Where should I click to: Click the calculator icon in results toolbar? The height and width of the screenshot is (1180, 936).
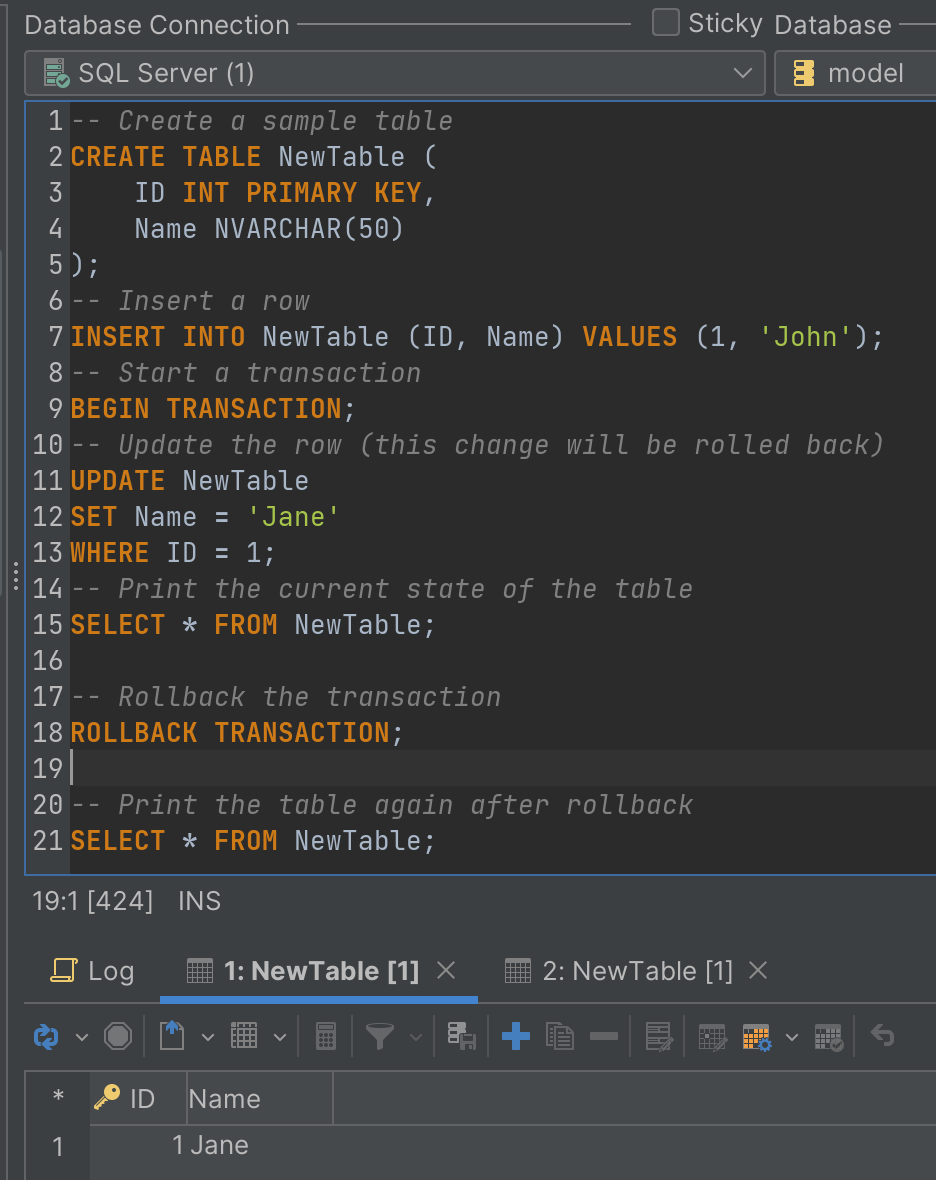tap(326, 1037)
